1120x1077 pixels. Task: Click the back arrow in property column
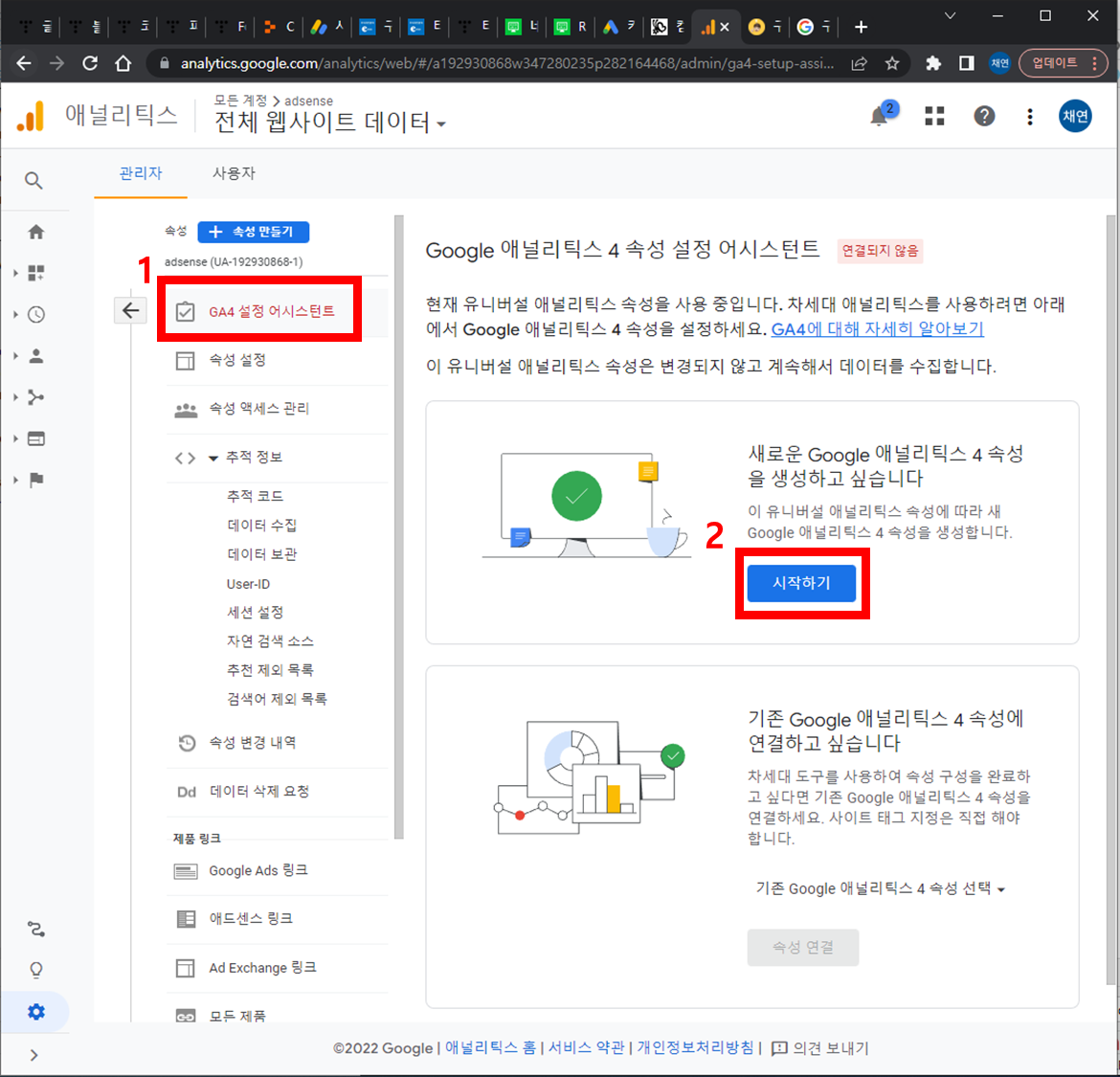point(131,311)
